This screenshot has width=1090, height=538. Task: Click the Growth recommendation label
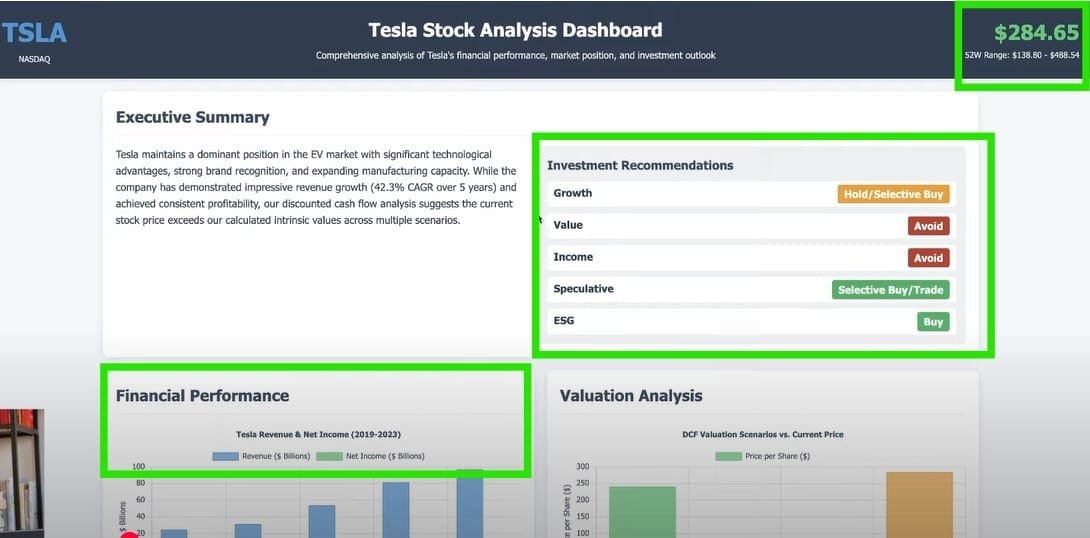(572, 193)
